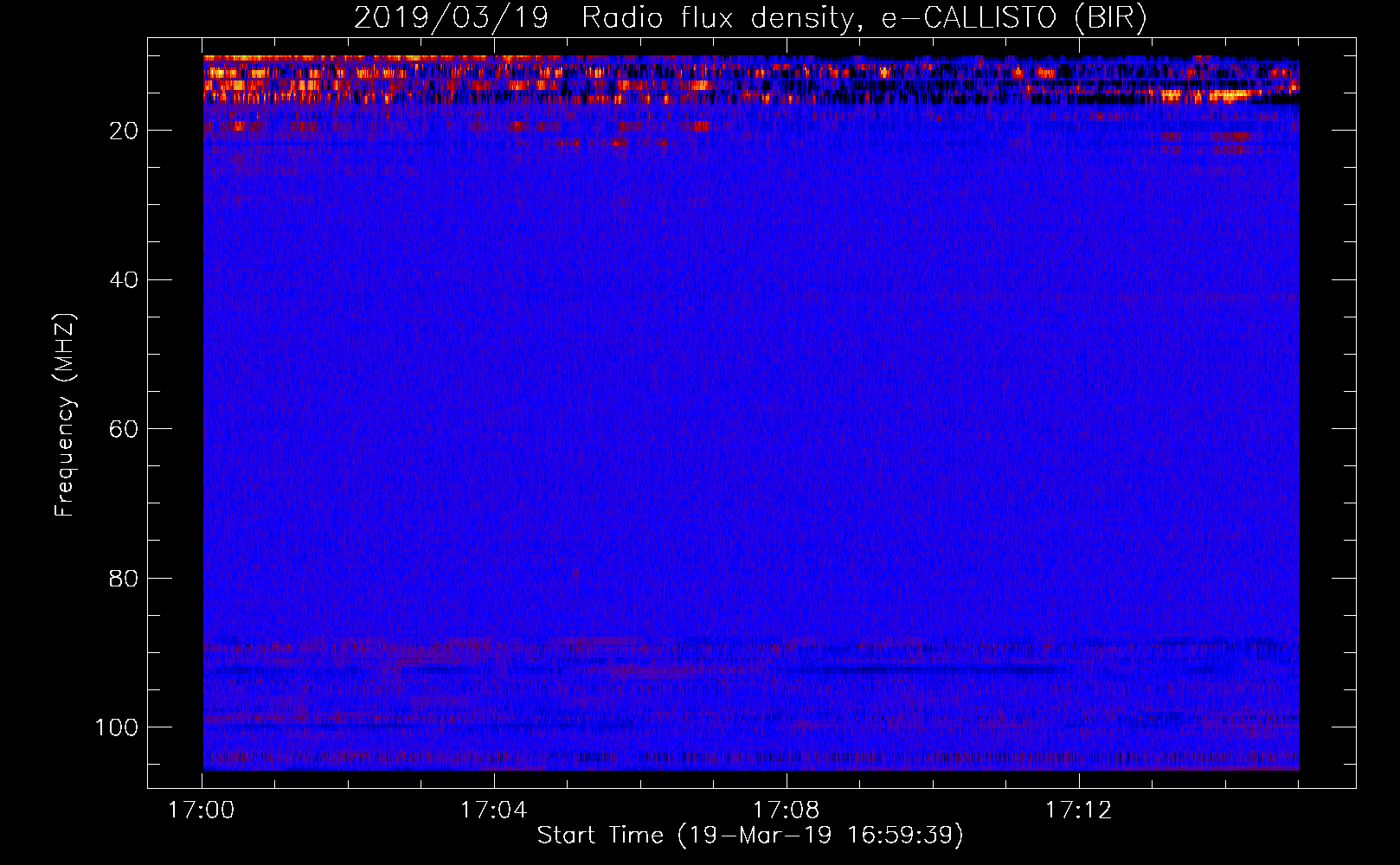Select the 40 MHz frequency tick label
Image resolution: width=1400 pixels, height=865 pixels.
[124, 280]
